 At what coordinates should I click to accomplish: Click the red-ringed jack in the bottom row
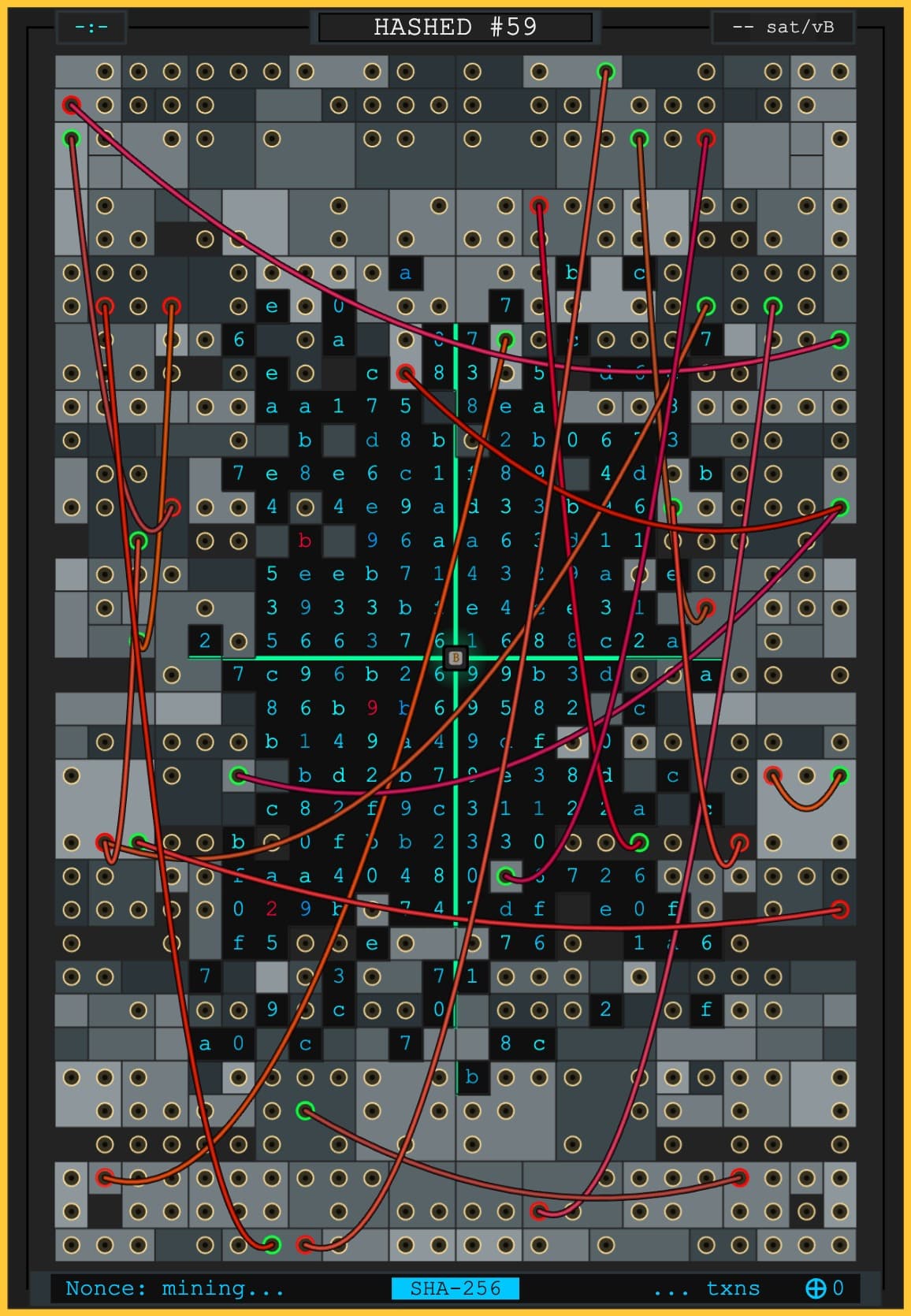(x=305, y=1245)
